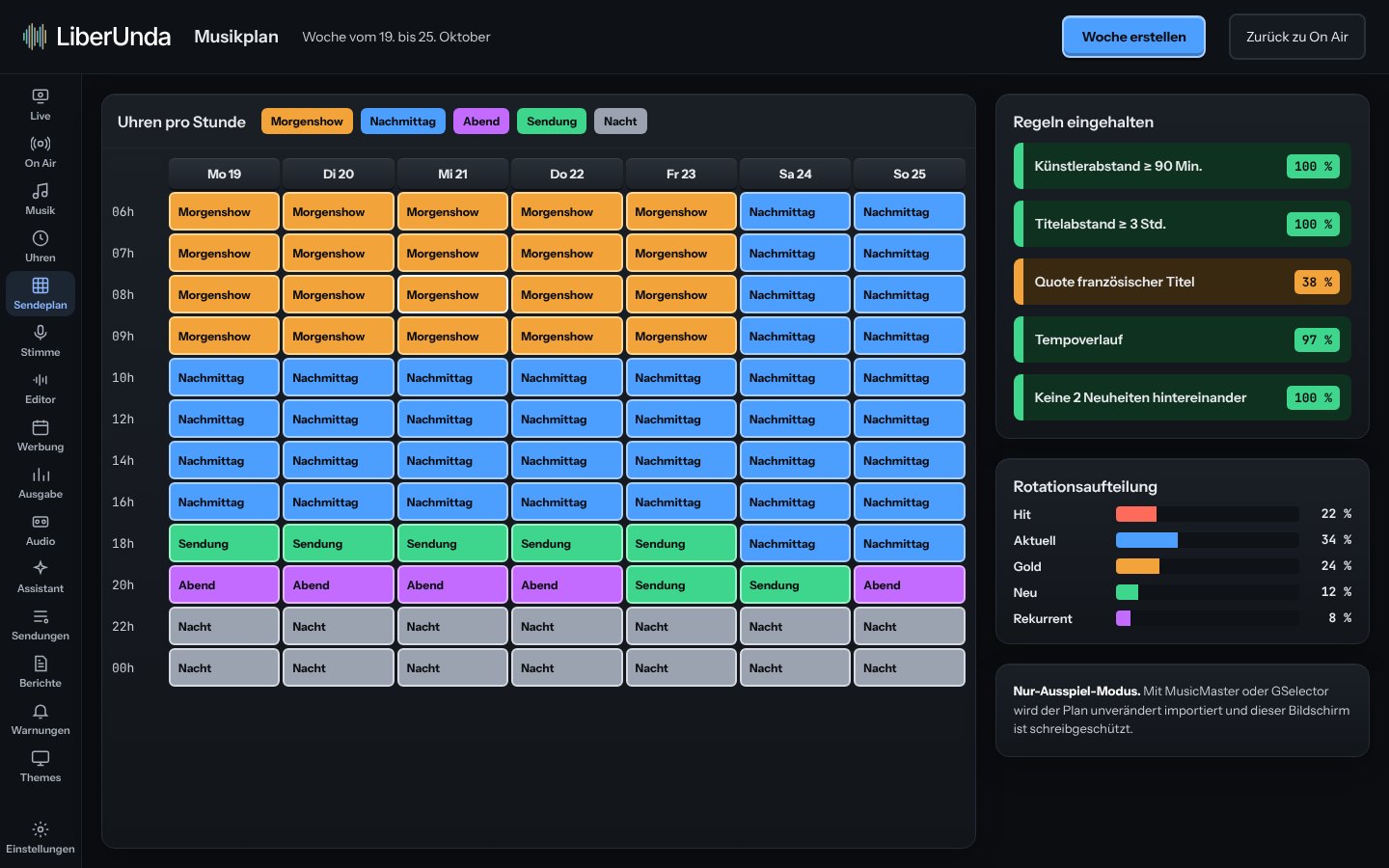Click the Mo 19 column header
1389x868 pixels.
coord(224,174)
